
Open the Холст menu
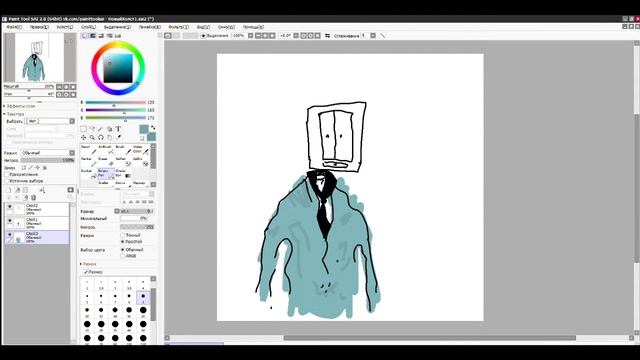click(64, 27)
